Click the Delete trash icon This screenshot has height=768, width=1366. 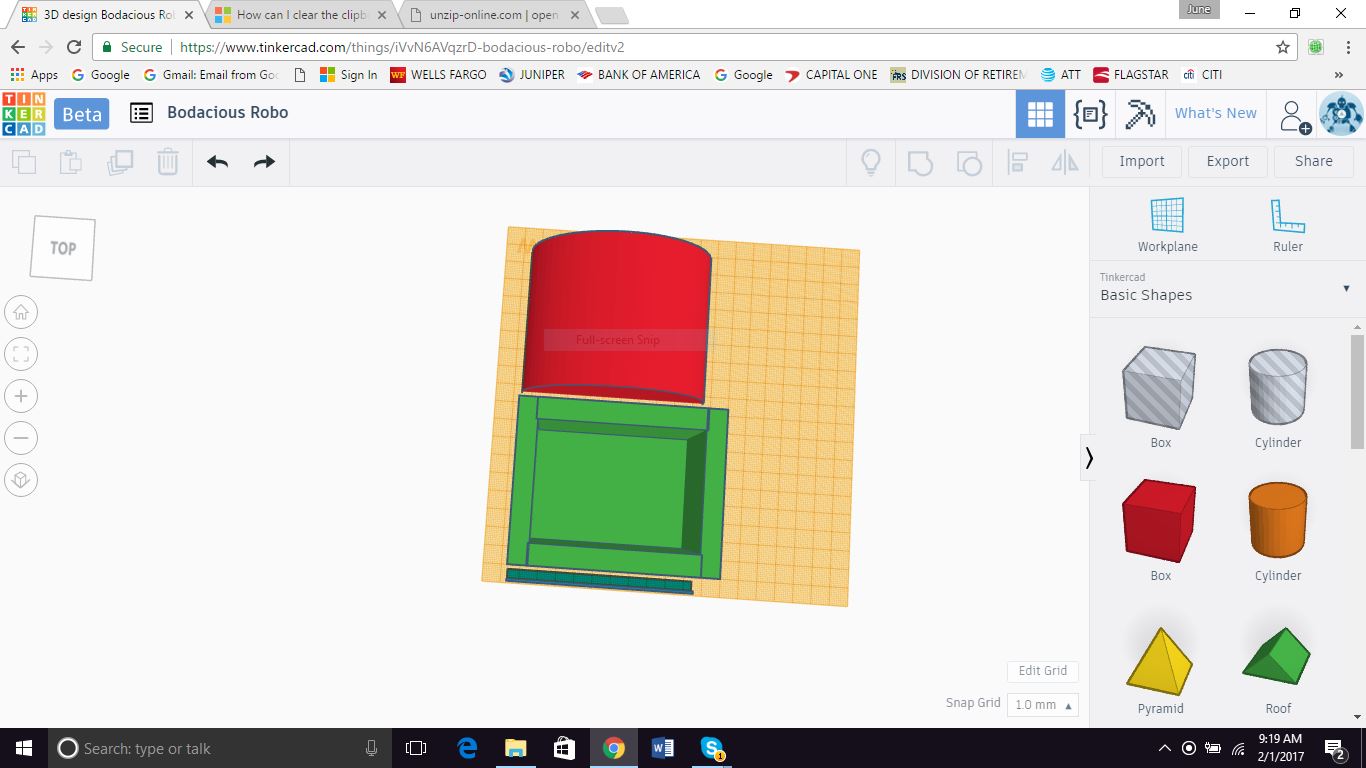tap(168, 162)
